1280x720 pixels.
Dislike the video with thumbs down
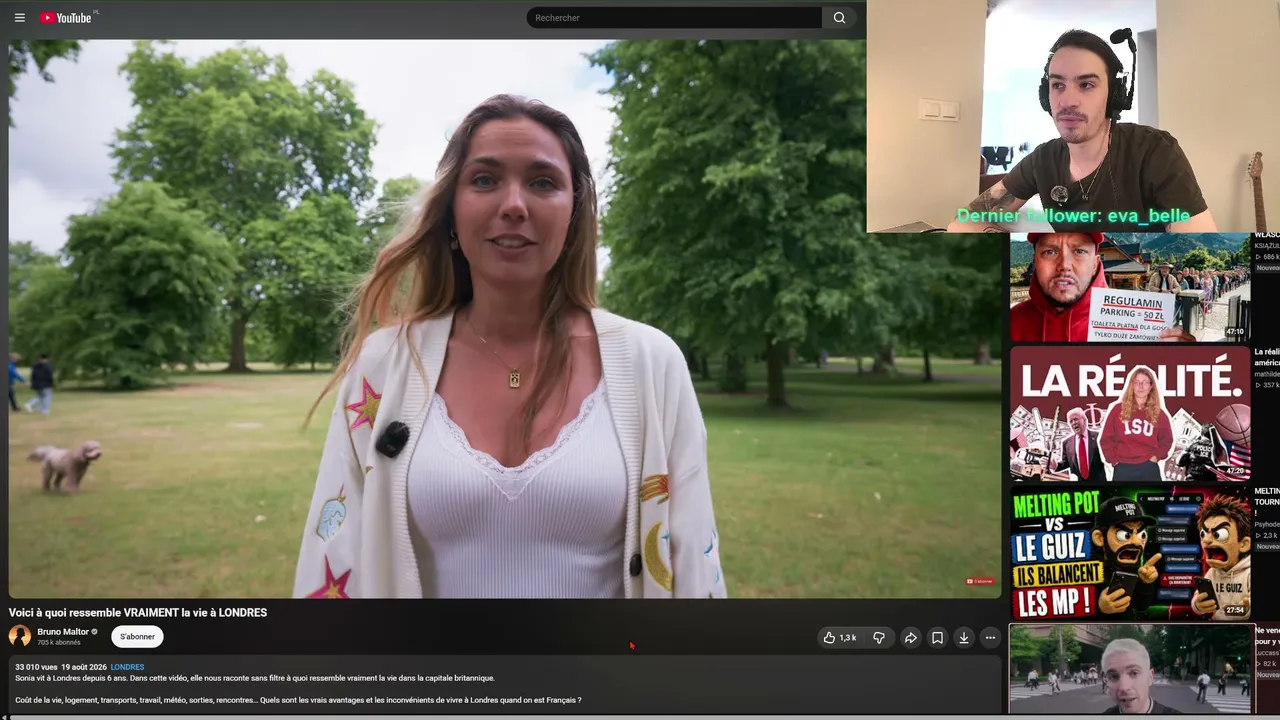(x=879, y=638)
